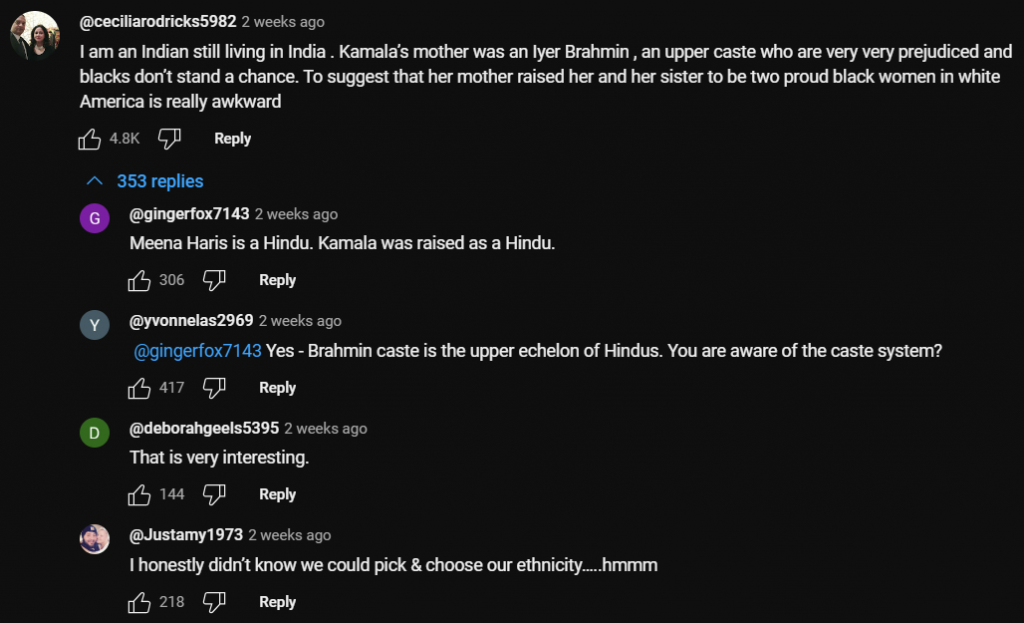Dislike @Justamy1973's reply
This screenshot has width=1024, height=623.
pyautogui.click(x=214, y=602)
